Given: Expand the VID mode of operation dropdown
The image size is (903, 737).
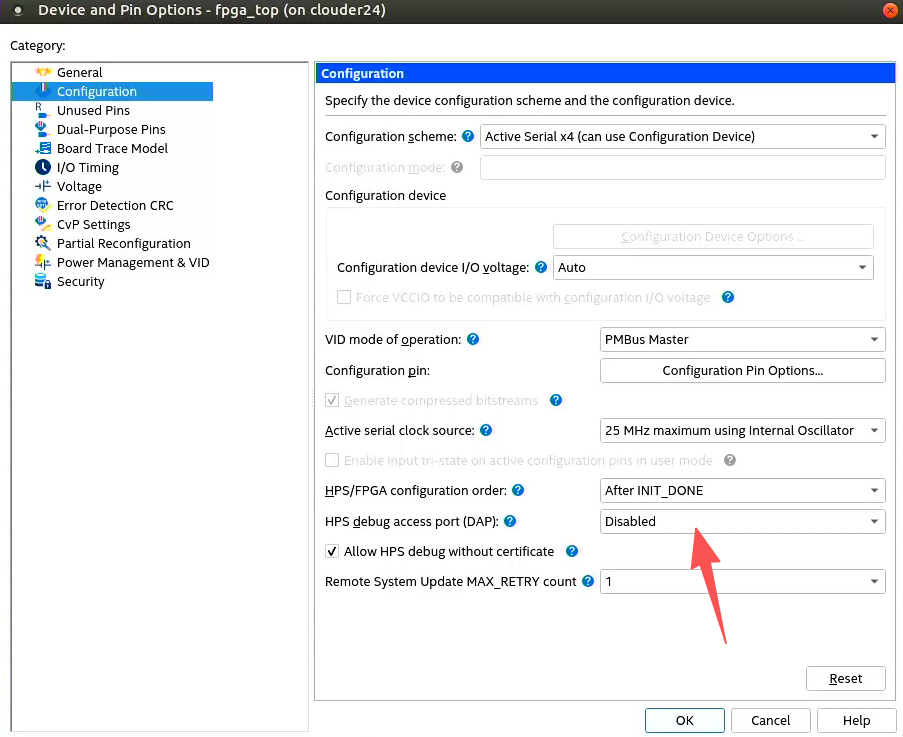Looking at the screenshot, I should pyautogui.click(x=742, y=339).
